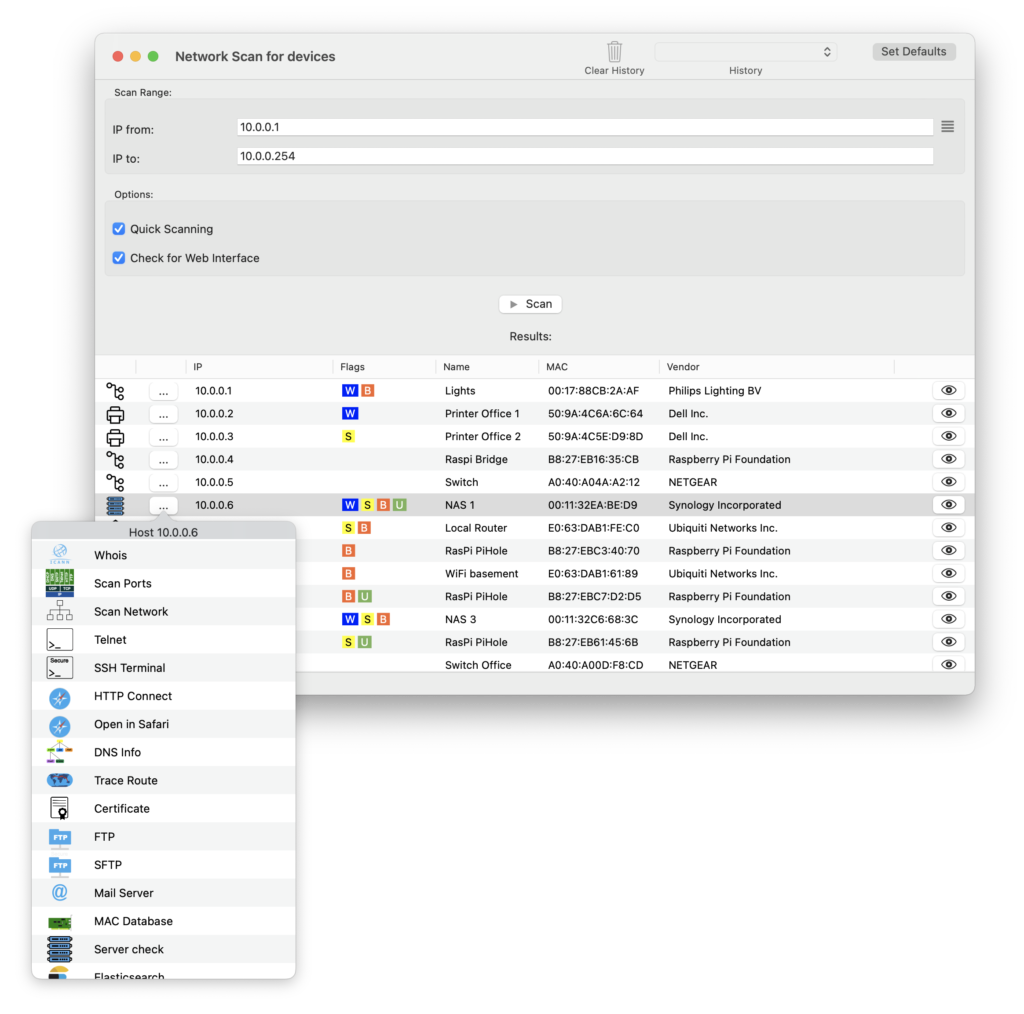Select the RasPi PiHole B8:27:EBC3:40:70 row
Viewport: 1024px width, 1014px height.
point(633,550)
